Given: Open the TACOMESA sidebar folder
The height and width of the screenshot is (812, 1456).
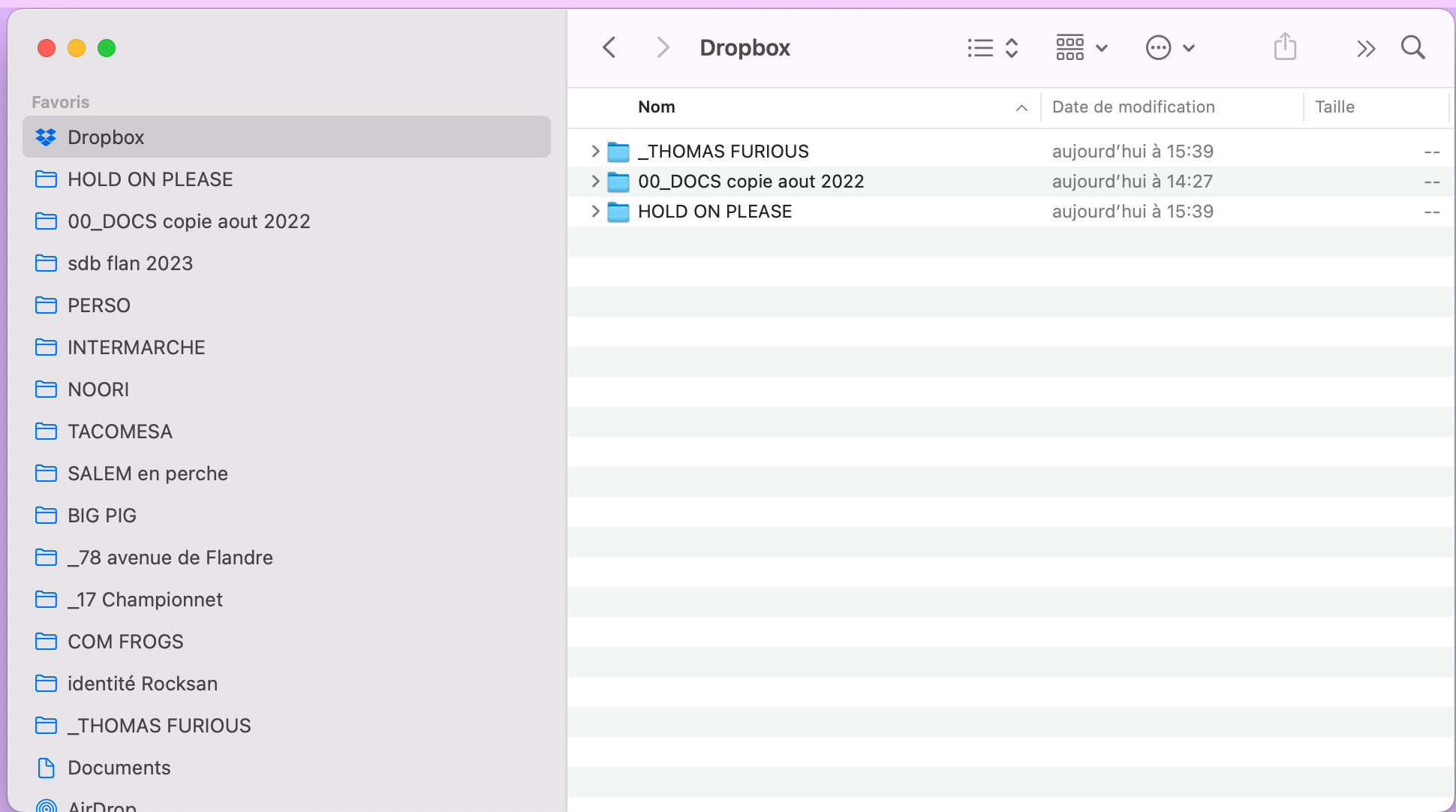Looking at the screenshot, I should [287, 432].
